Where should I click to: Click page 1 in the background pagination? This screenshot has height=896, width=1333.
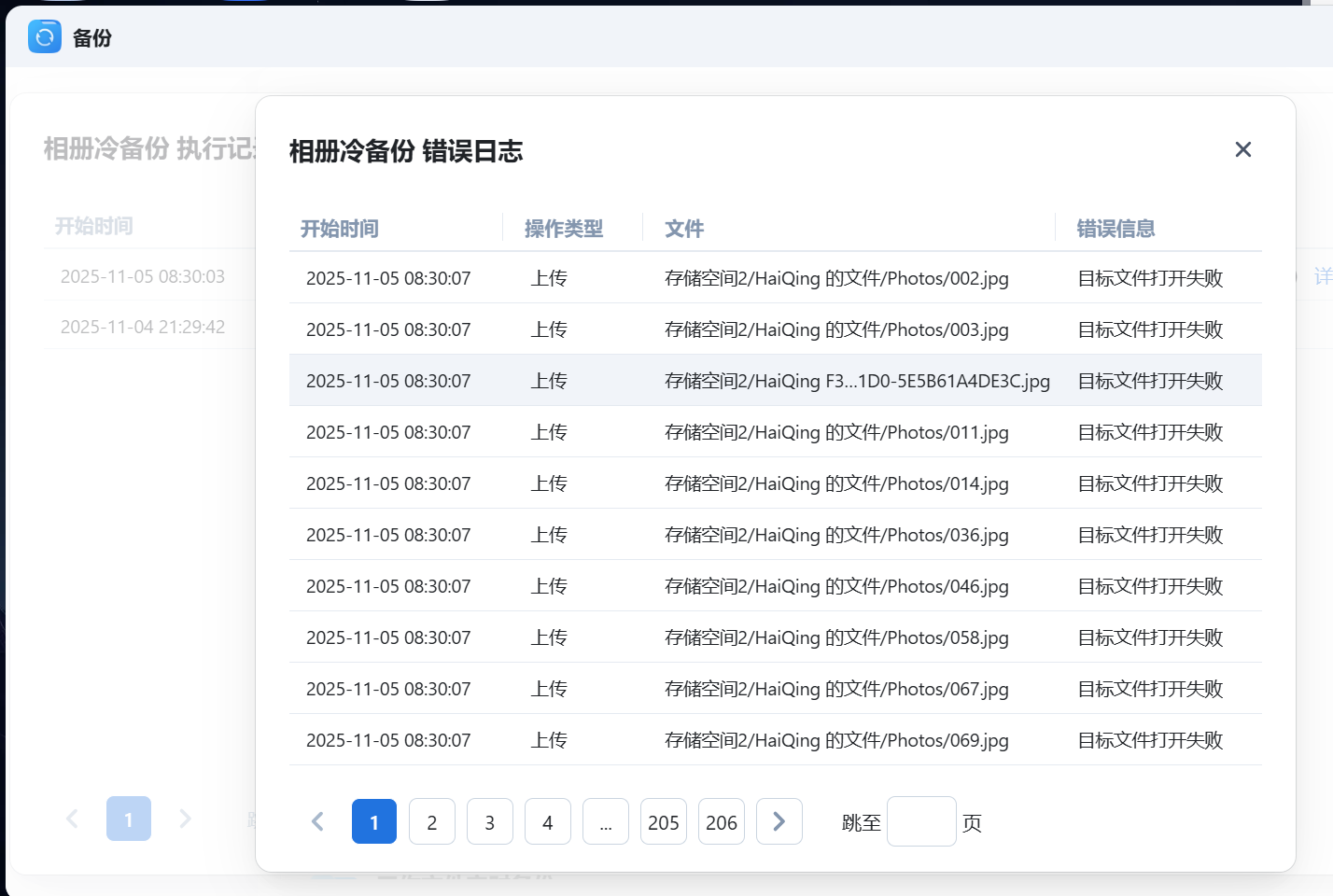coord(128,819)
